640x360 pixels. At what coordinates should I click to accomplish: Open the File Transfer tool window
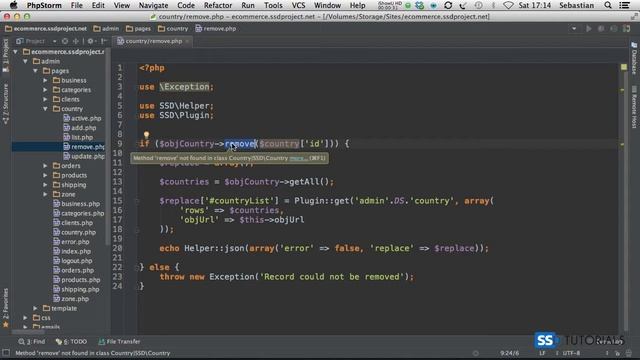tap(119, 342)
